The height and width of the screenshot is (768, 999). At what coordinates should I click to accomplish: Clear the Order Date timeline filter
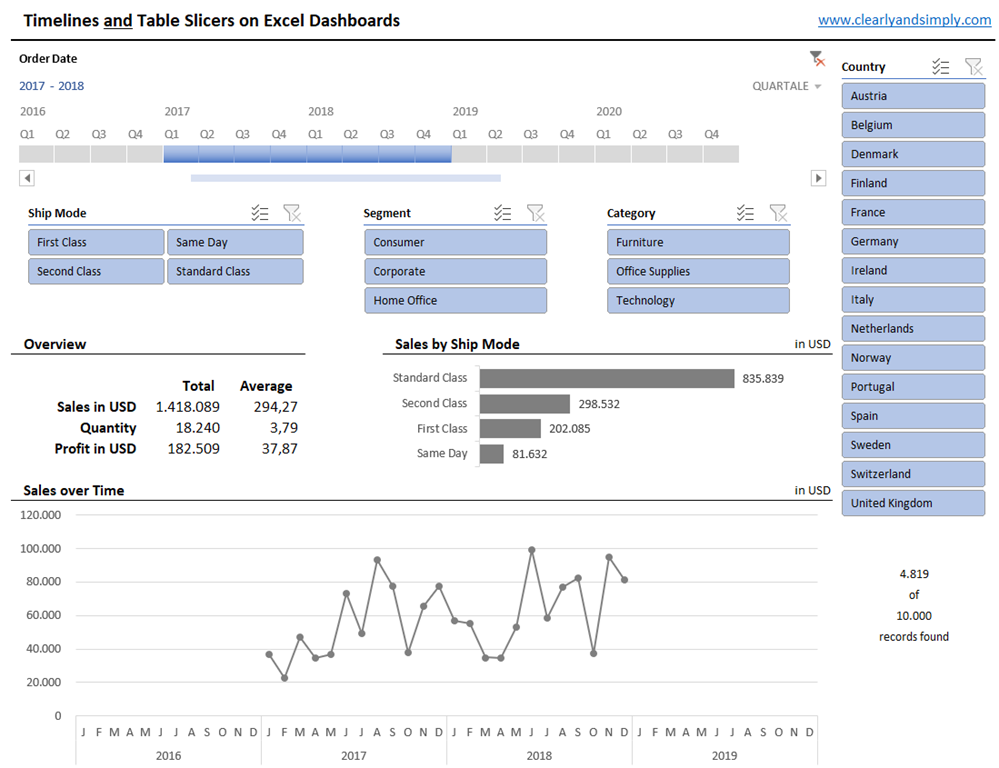[x=817, y=59]
